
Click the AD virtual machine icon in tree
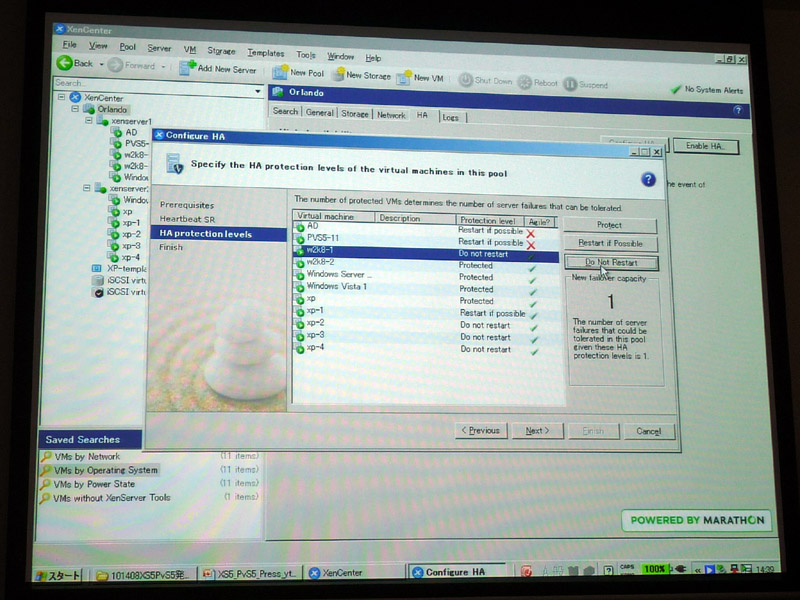point(118,132)
